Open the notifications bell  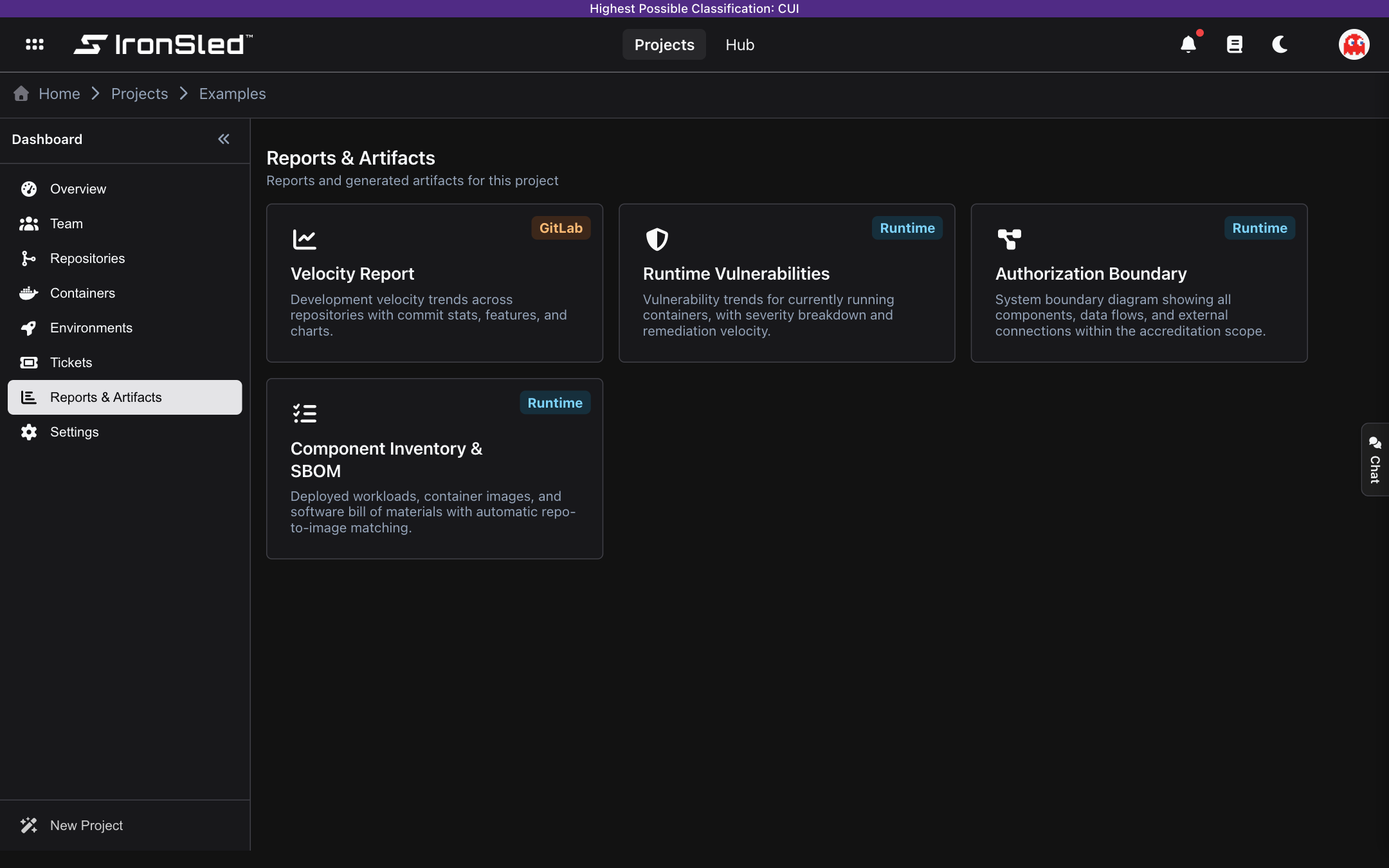tap(1188, 44)
